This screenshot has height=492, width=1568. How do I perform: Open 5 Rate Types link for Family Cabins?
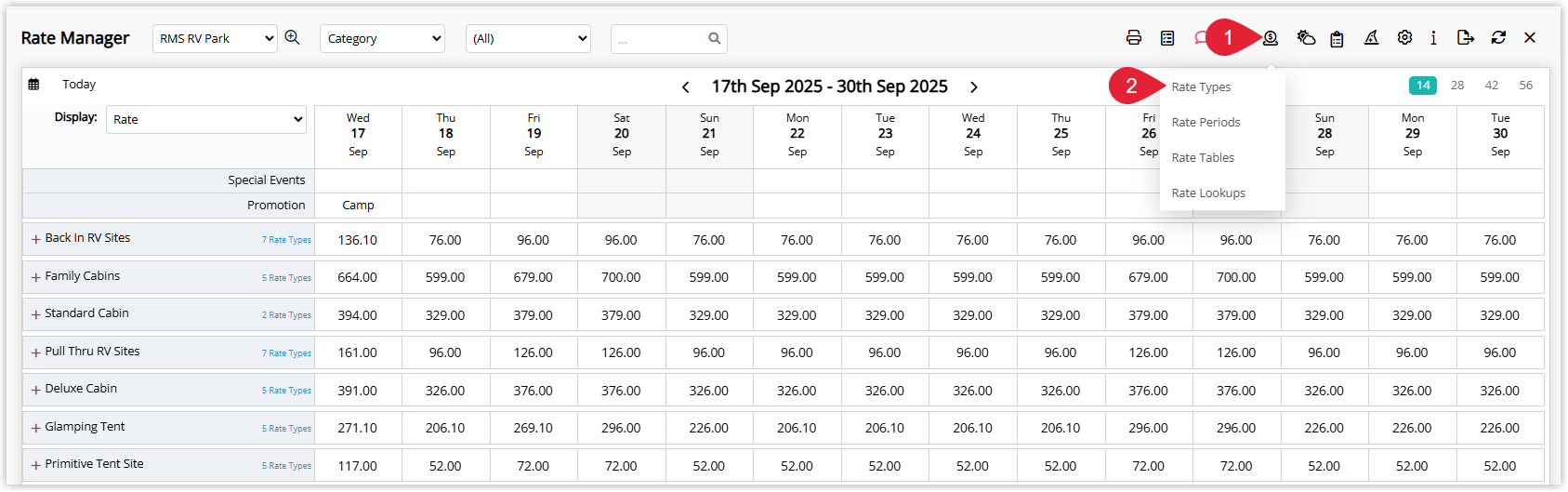click(286, 278)
